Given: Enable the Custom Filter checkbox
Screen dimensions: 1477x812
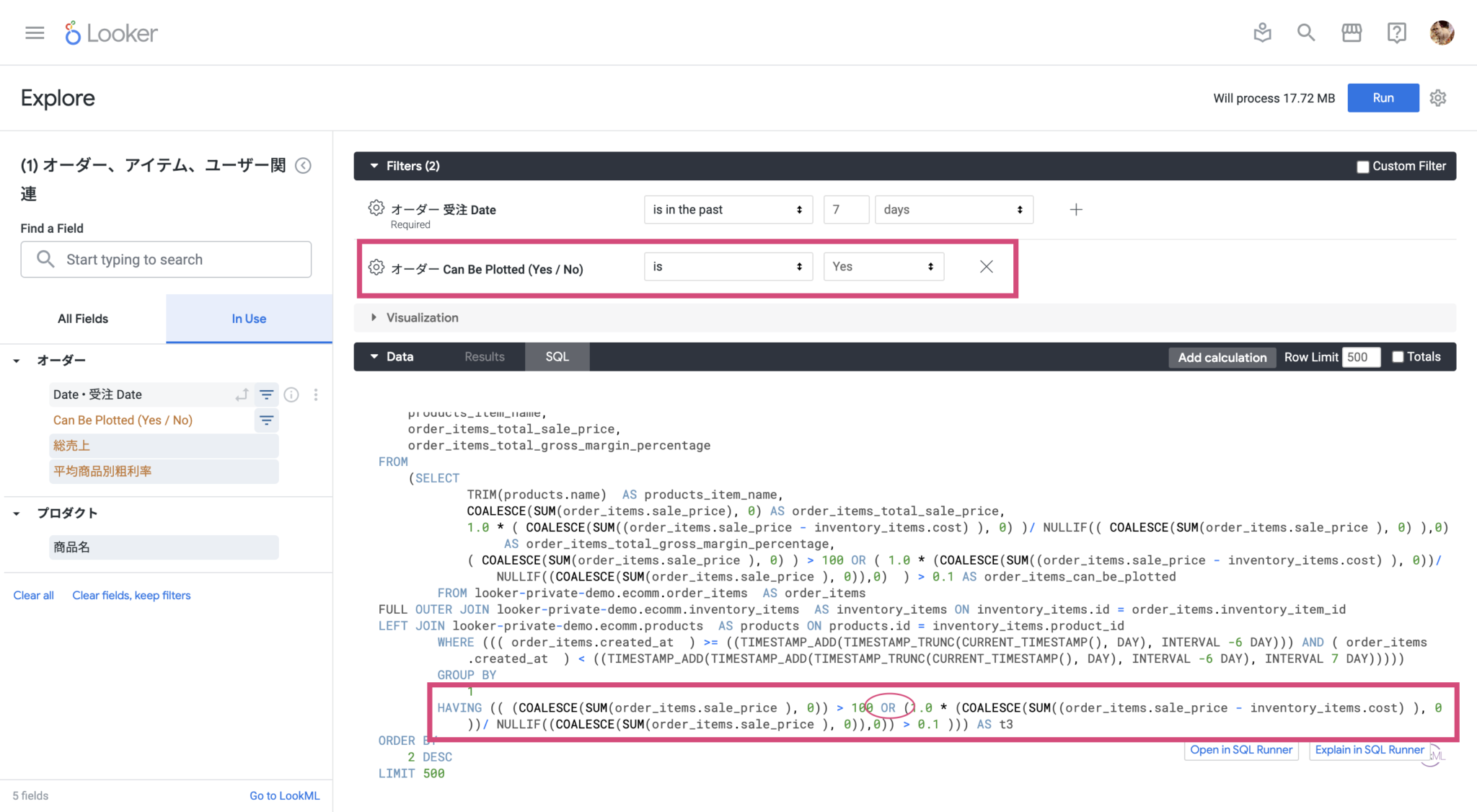Looking at the screenshot, I should click(x=1363, y=166).
